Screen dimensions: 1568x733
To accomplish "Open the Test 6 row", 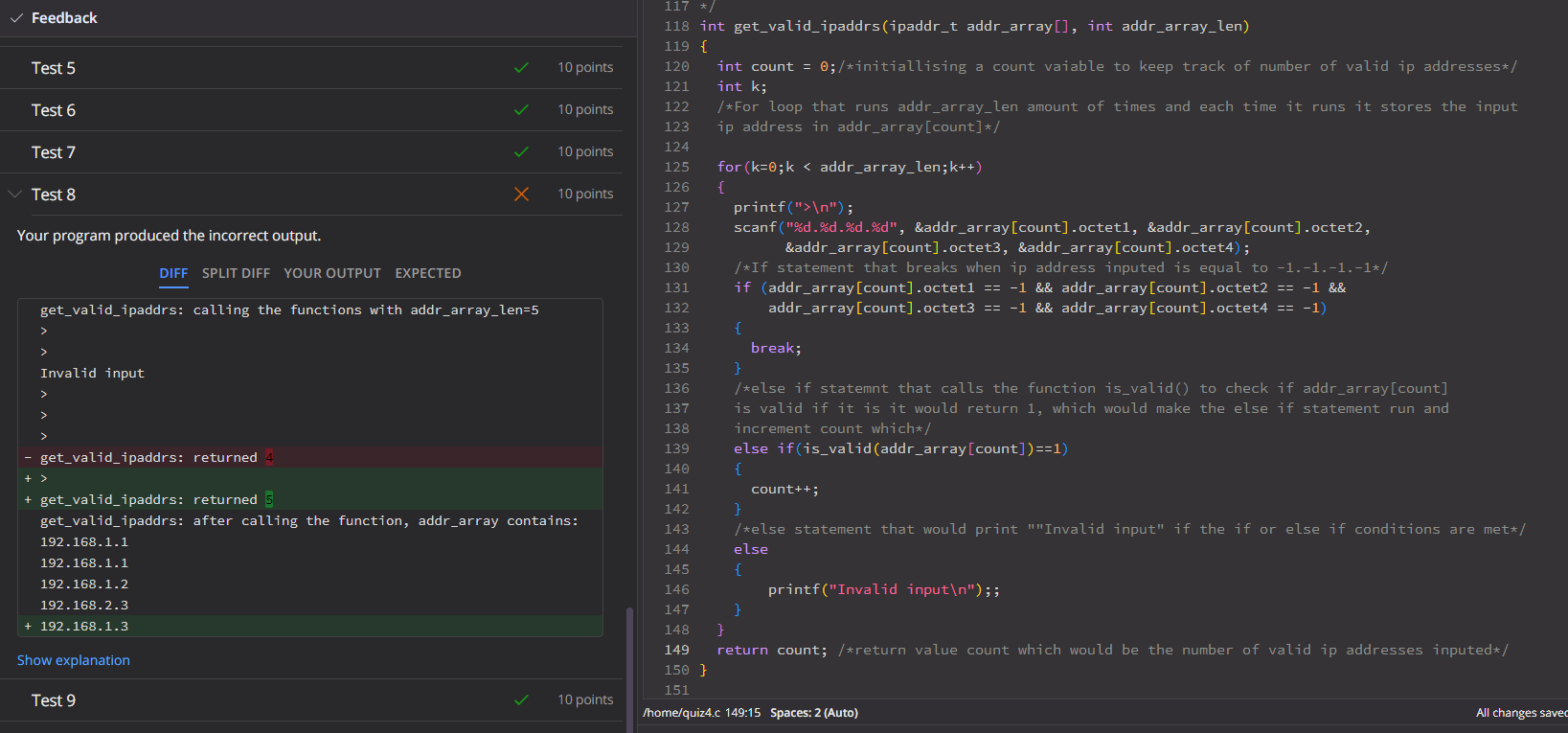I will pos(311,110).
